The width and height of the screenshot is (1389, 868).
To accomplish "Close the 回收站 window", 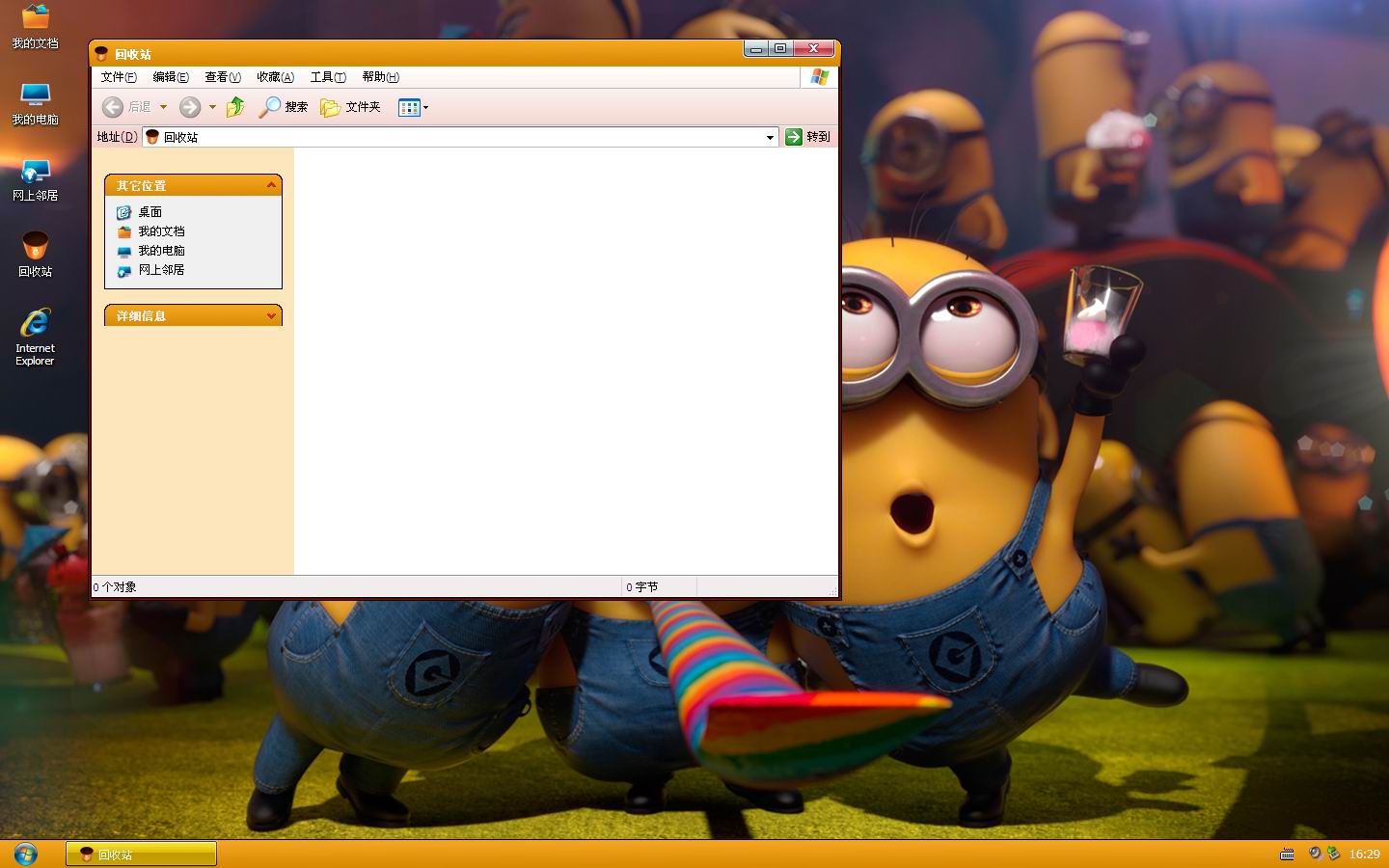I will point(813,48).
